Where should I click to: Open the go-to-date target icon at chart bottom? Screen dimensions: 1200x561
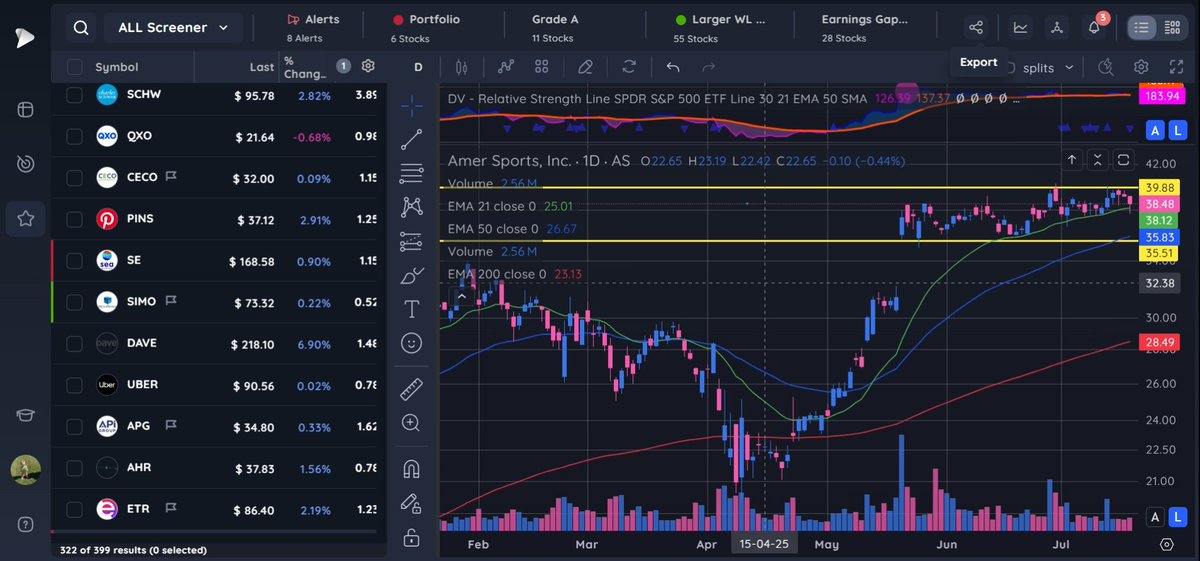(x=1166, y=544)
